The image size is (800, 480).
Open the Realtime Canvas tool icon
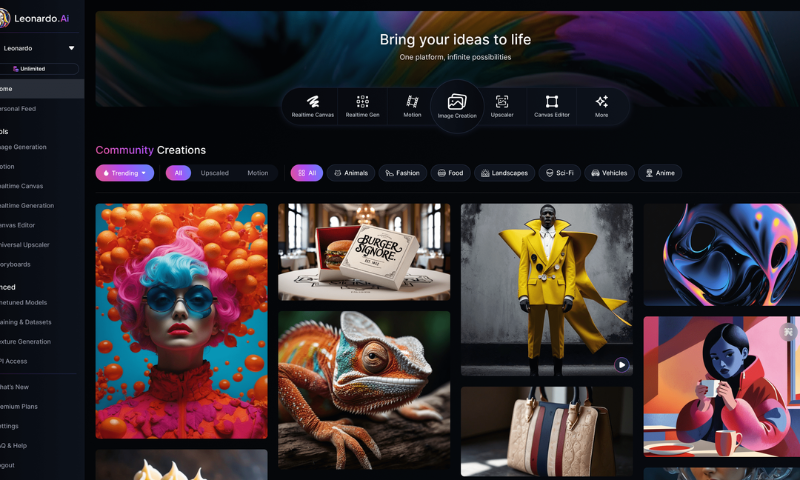coord(313,102)
